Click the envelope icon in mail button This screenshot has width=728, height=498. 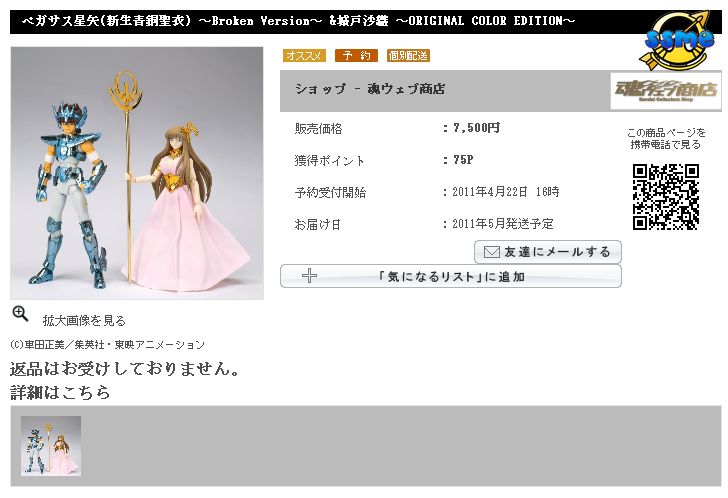(491, 252)
